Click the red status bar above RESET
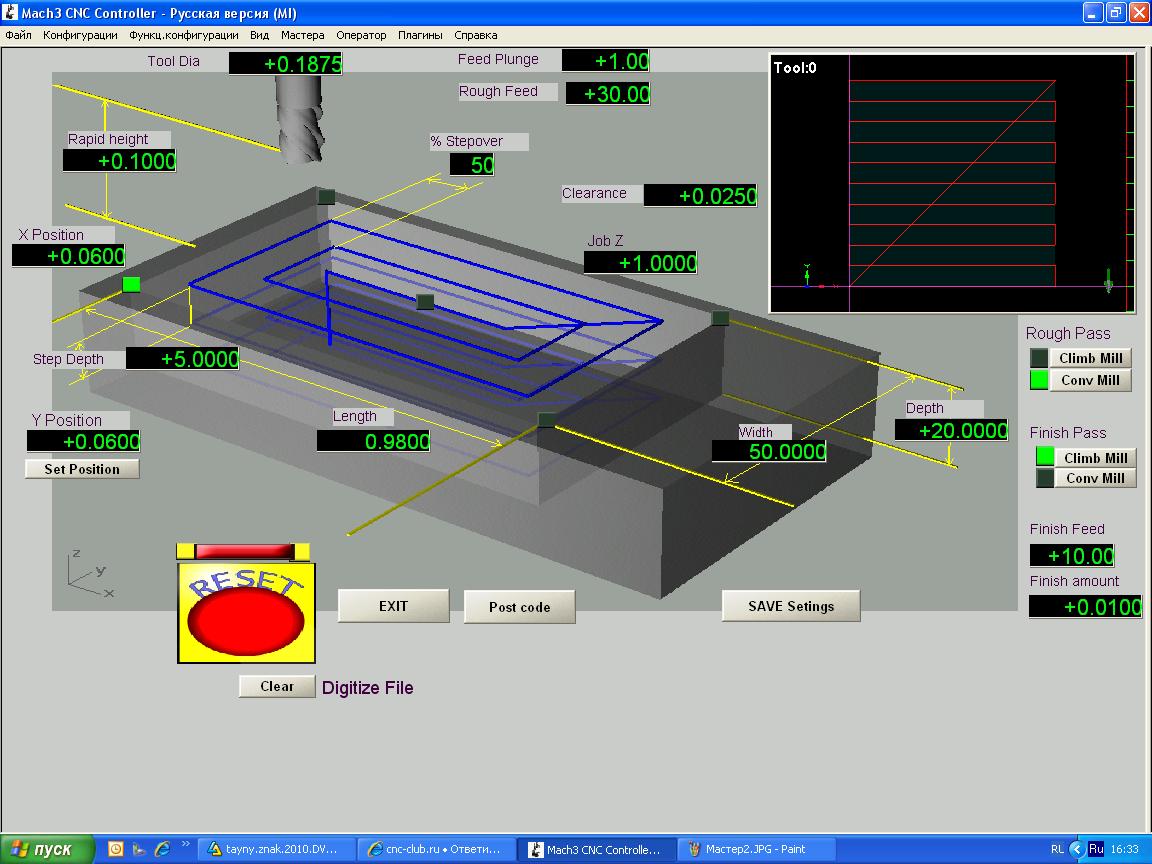 244,551
